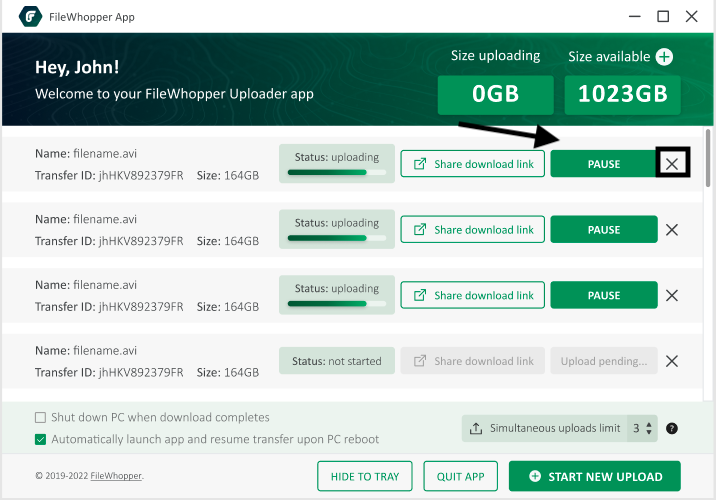This screenshot has height=500, width=716.
Task: Share download link for the first upload
Action: click(473, 164)
